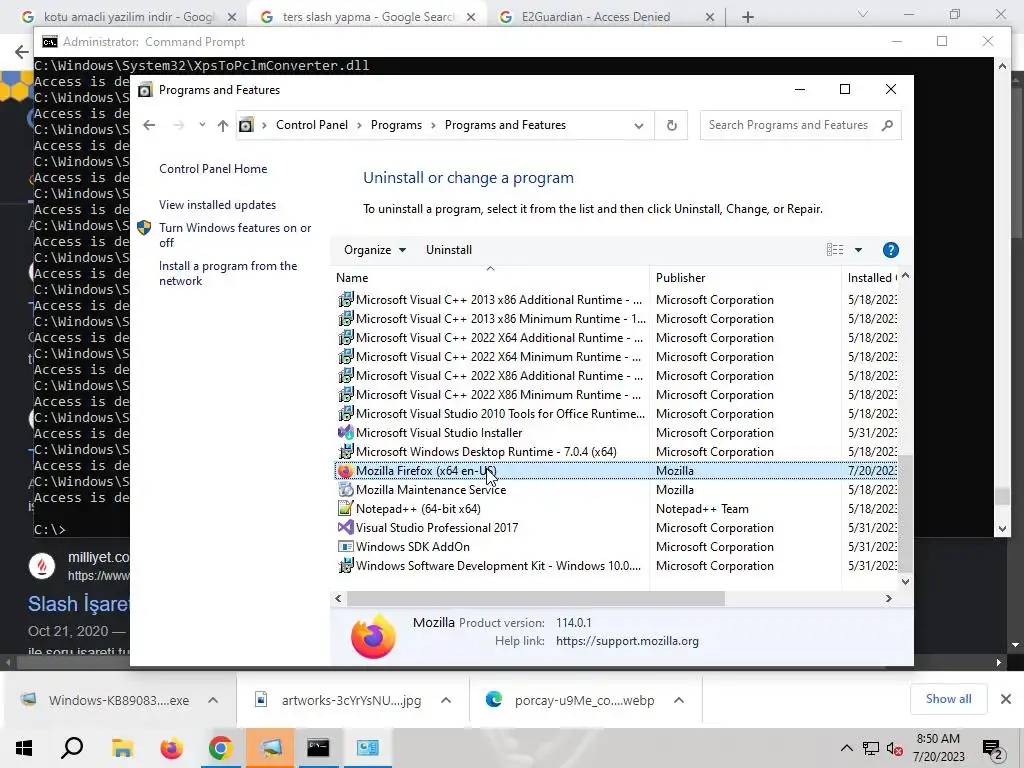Click the search magnifier in Programs and Features
The height and width of the screenshot is (768, 1024).
(887, 125)
